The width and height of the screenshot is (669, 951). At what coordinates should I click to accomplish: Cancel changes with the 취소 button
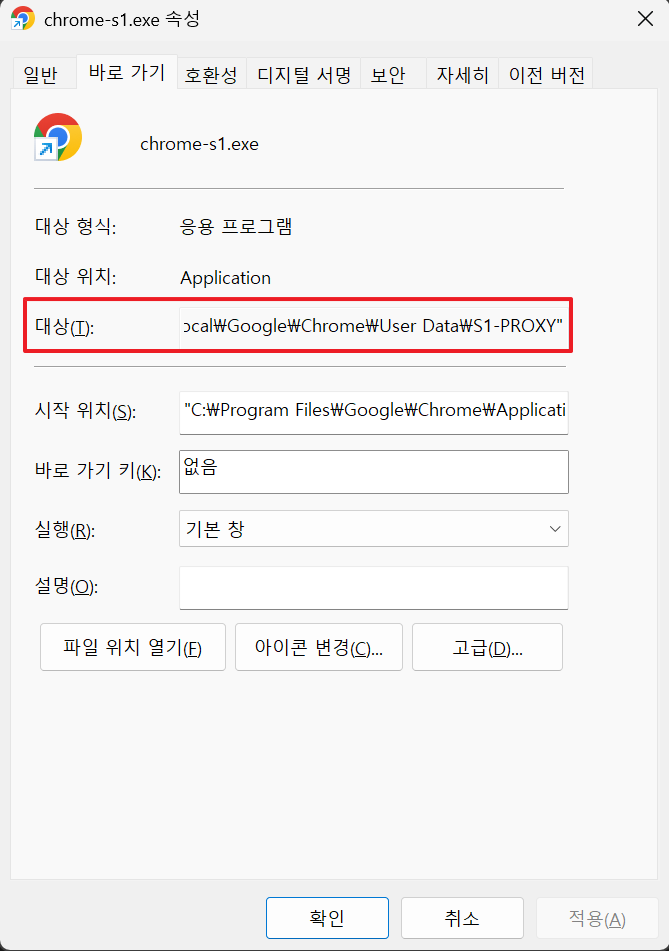tap(462, 917)
